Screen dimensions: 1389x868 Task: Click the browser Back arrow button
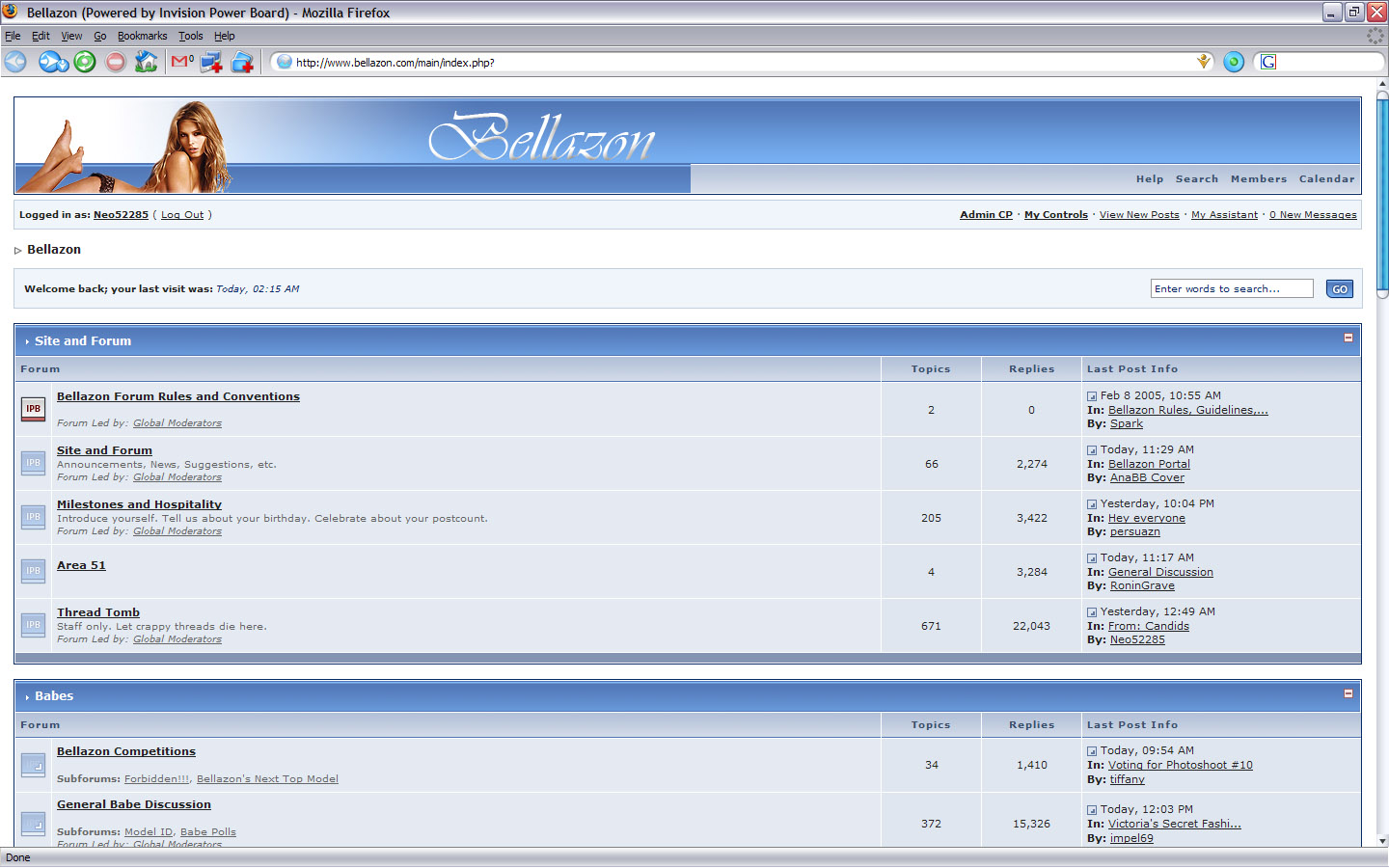point(15,62)
